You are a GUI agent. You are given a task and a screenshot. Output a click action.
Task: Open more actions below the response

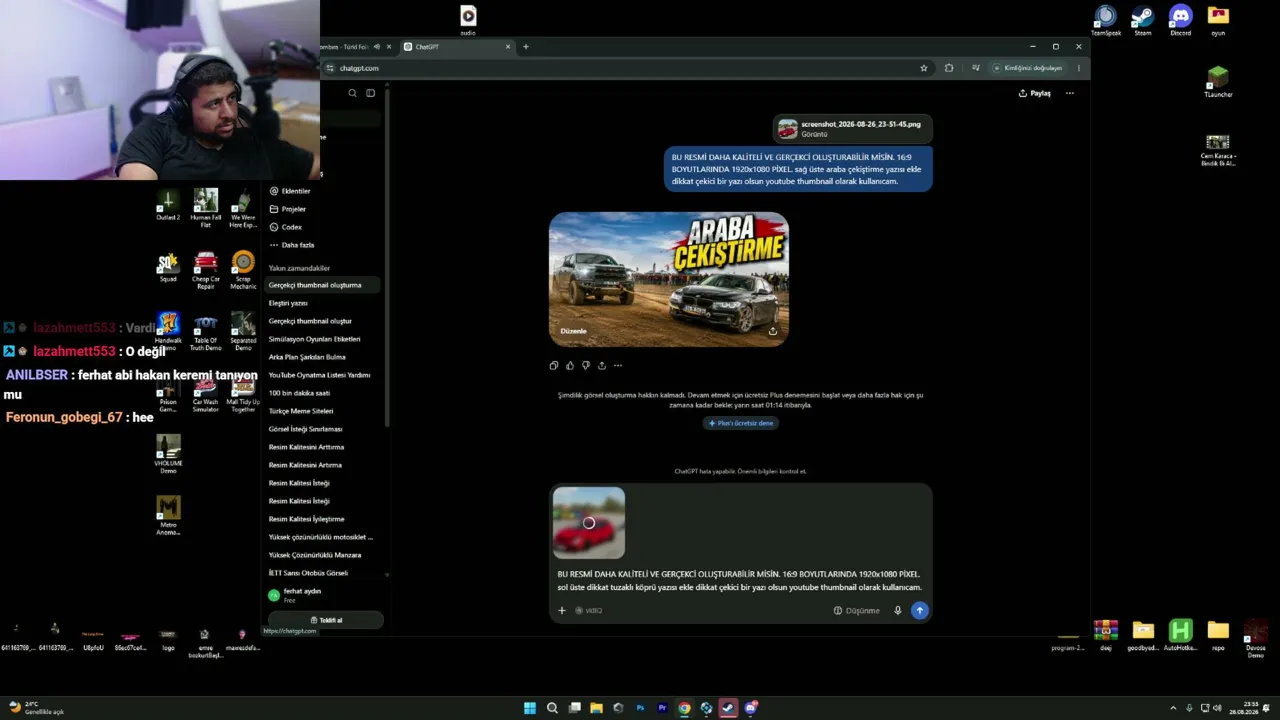pyautogui.click(x=618, y=365)
